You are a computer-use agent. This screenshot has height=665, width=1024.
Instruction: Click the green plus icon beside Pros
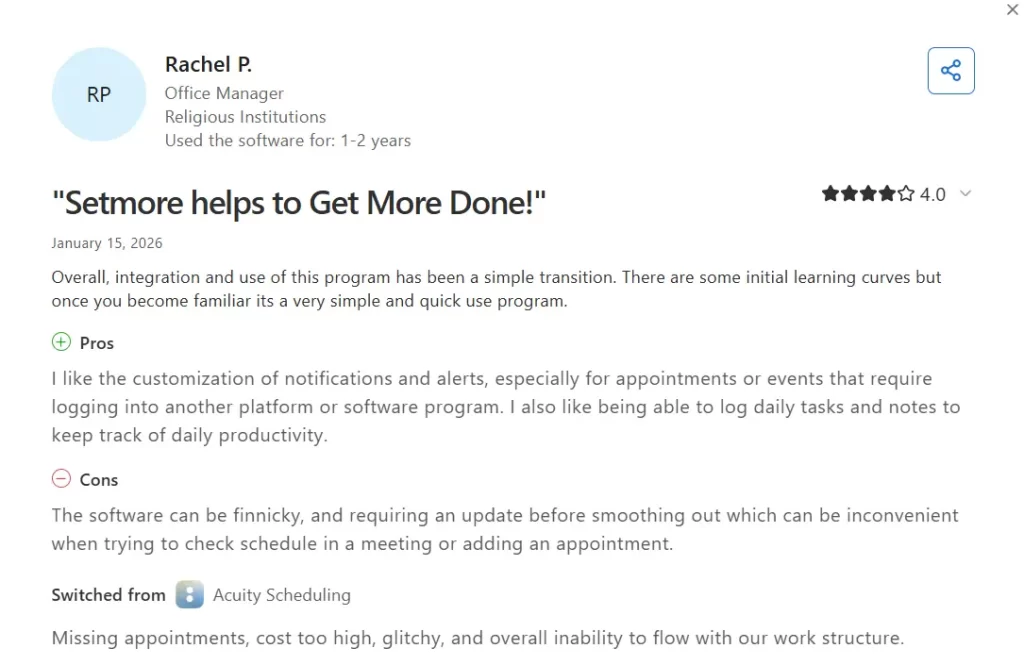(x=61, y=342)
